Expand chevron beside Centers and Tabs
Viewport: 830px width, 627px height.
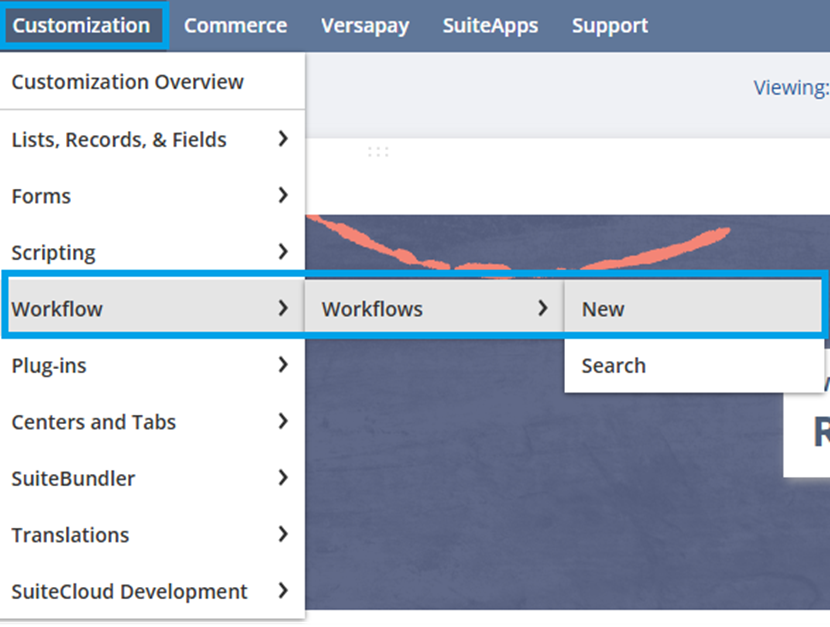[283, 421]
